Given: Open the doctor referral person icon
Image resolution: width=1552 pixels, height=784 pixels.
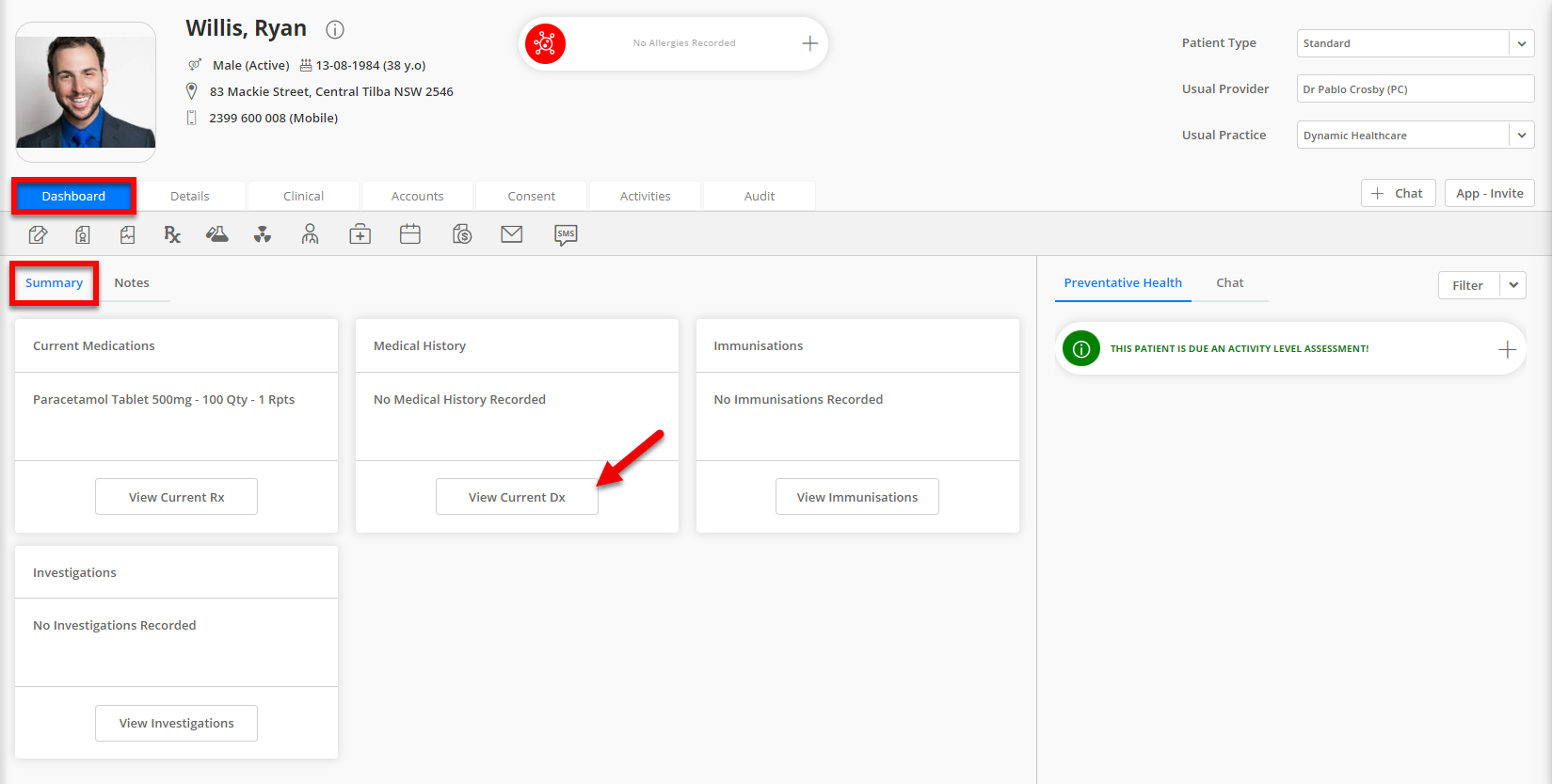Looking at the screenshot, I should (x=310, y=234).
